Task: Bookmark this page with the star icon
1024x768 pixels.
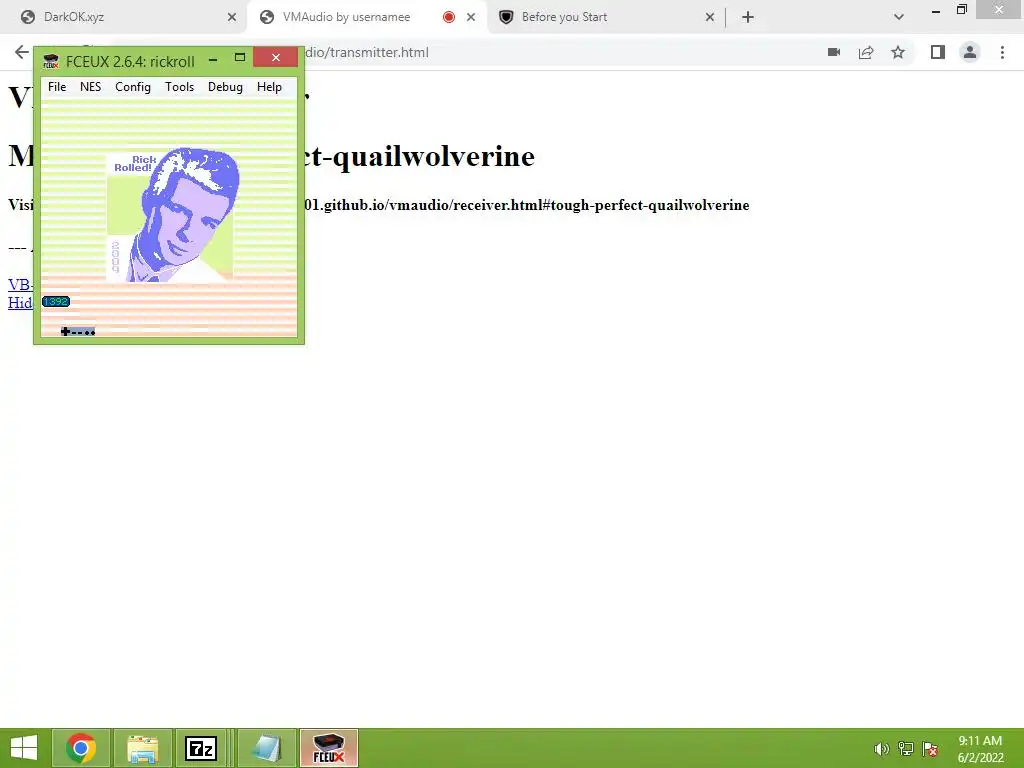Action: [x=898, y=52]
